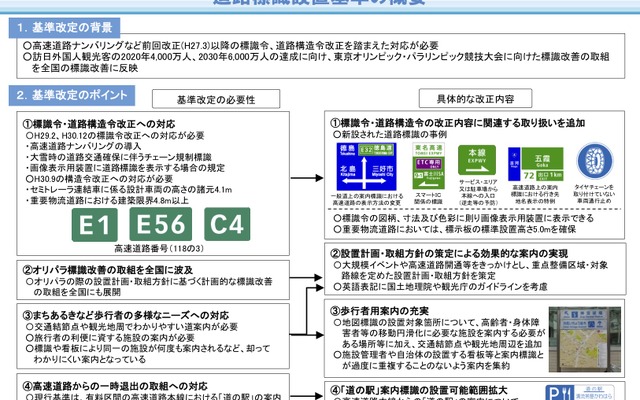Click the bullet "・セミトレーラ連結車に係る設計車両の高さの諸元4.1m"
640x400 pixels.
(129, 189)
